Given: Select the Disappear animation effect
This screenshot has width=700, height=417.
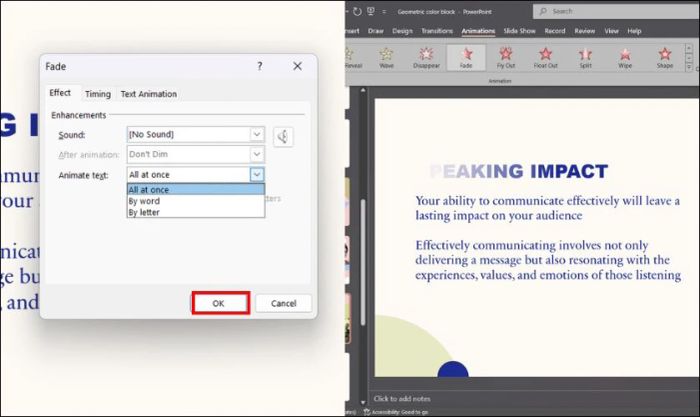Looking at the screenshot, I should point(426,58).
